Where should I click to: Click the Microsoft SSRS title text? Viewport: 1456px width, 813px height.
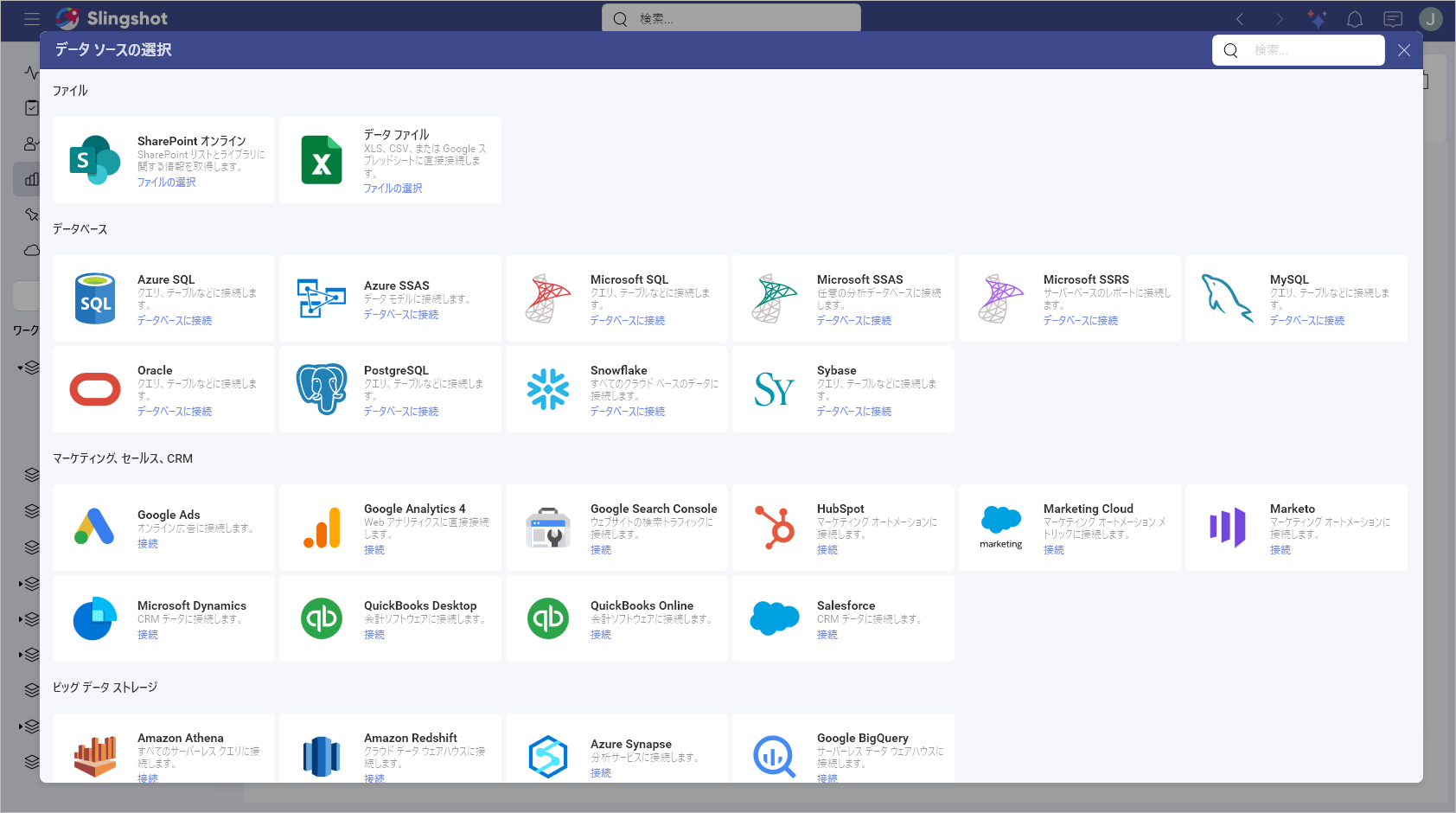point(1086,279)
